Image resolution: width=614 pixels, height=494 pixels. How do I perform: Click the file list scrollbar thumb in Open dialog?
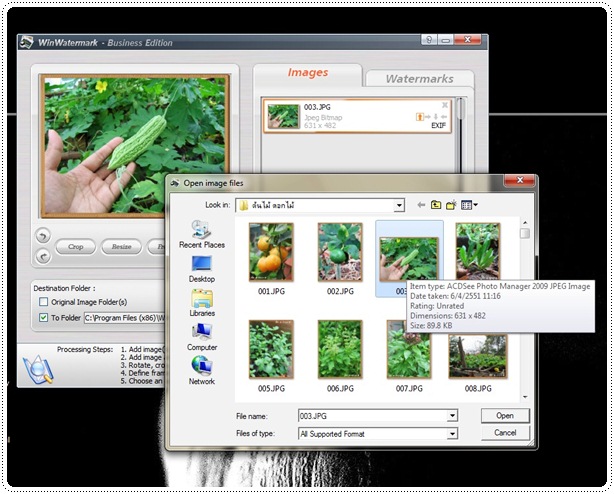click(x=525, y=233)
